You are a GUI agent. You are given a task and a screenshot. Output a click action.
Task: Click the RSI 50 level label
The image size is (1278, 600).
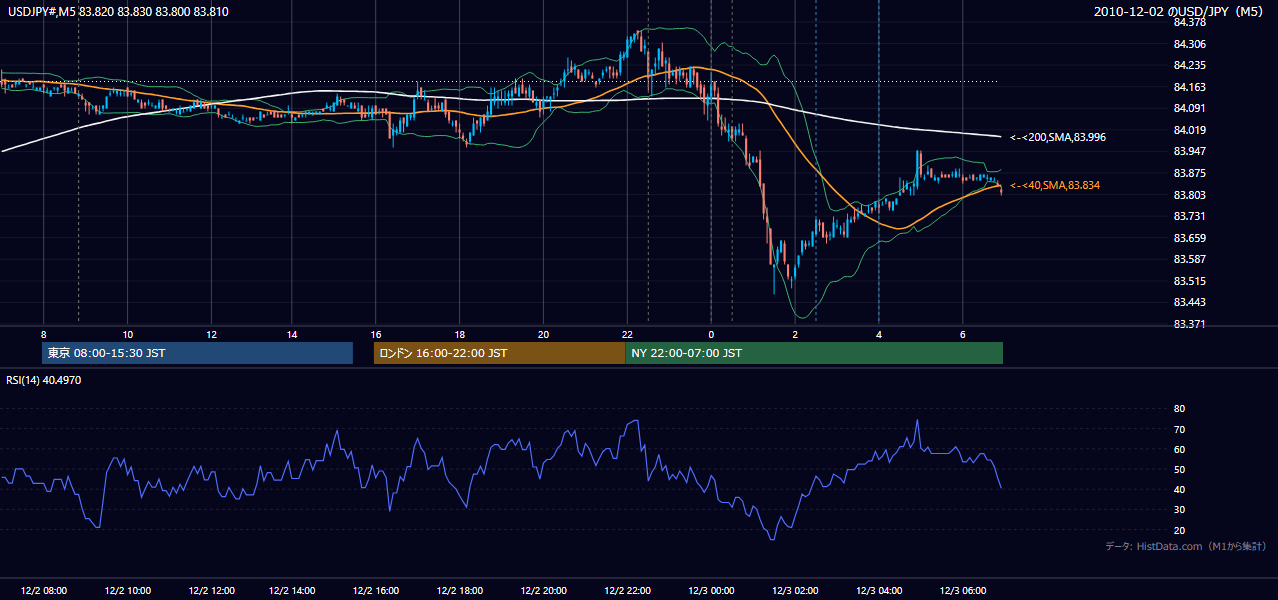(x=1179, y=469)
